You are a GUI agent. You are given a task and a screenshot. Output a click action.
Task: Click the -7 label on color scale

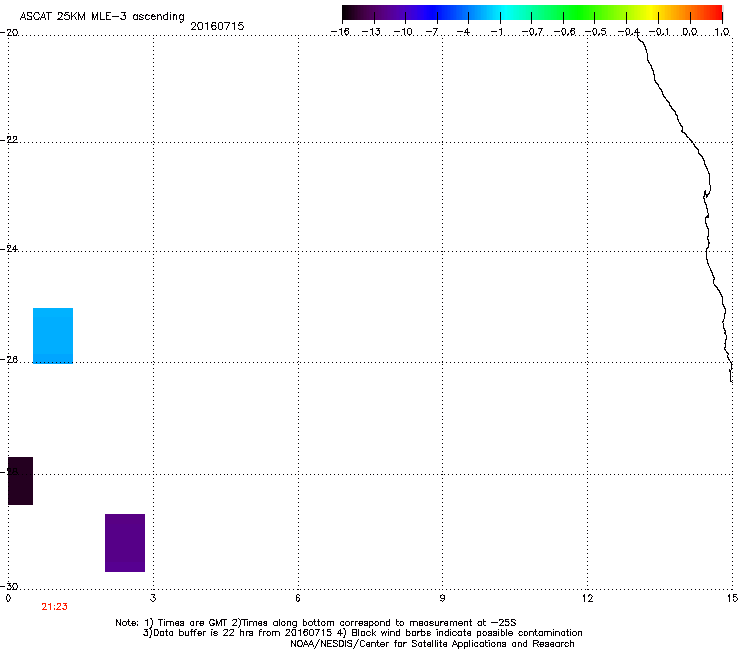(x=432, y=32)
